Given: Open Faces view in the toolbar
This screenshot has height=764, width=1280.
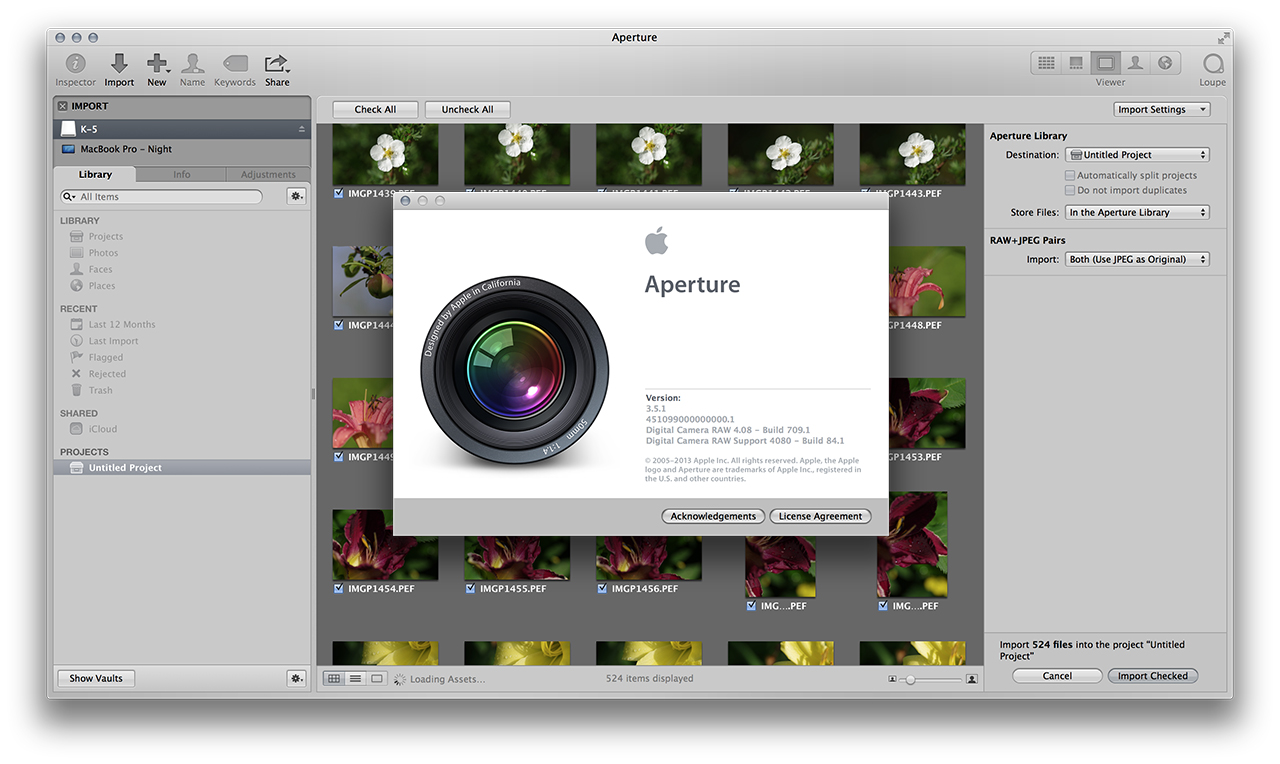Looking at the screenshot, I should (1135, 63).
